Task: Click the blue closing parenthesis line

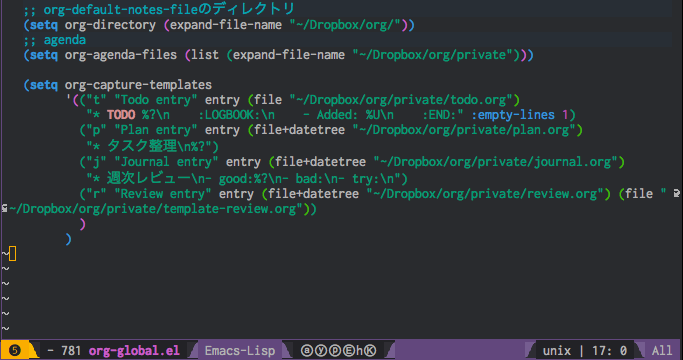Action: click(68, 239)
